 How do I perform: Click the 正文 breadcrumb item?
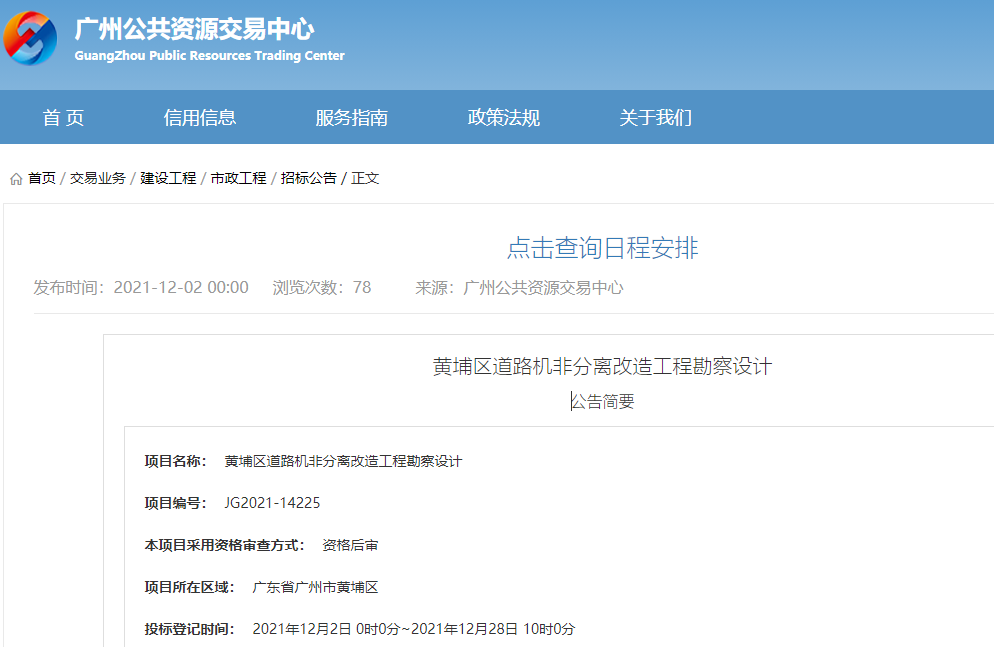point(365,178)
